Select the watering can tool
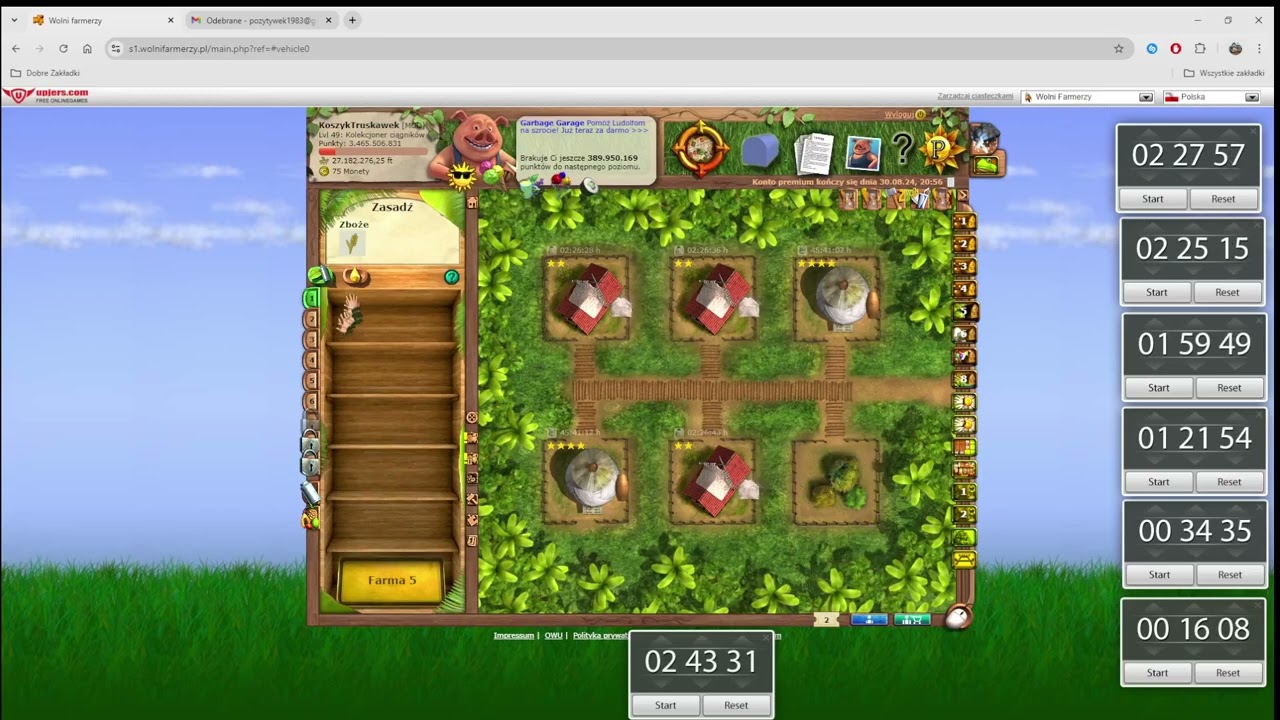Viewport: 1280px width, 720px height. click(x=320, y=275)
